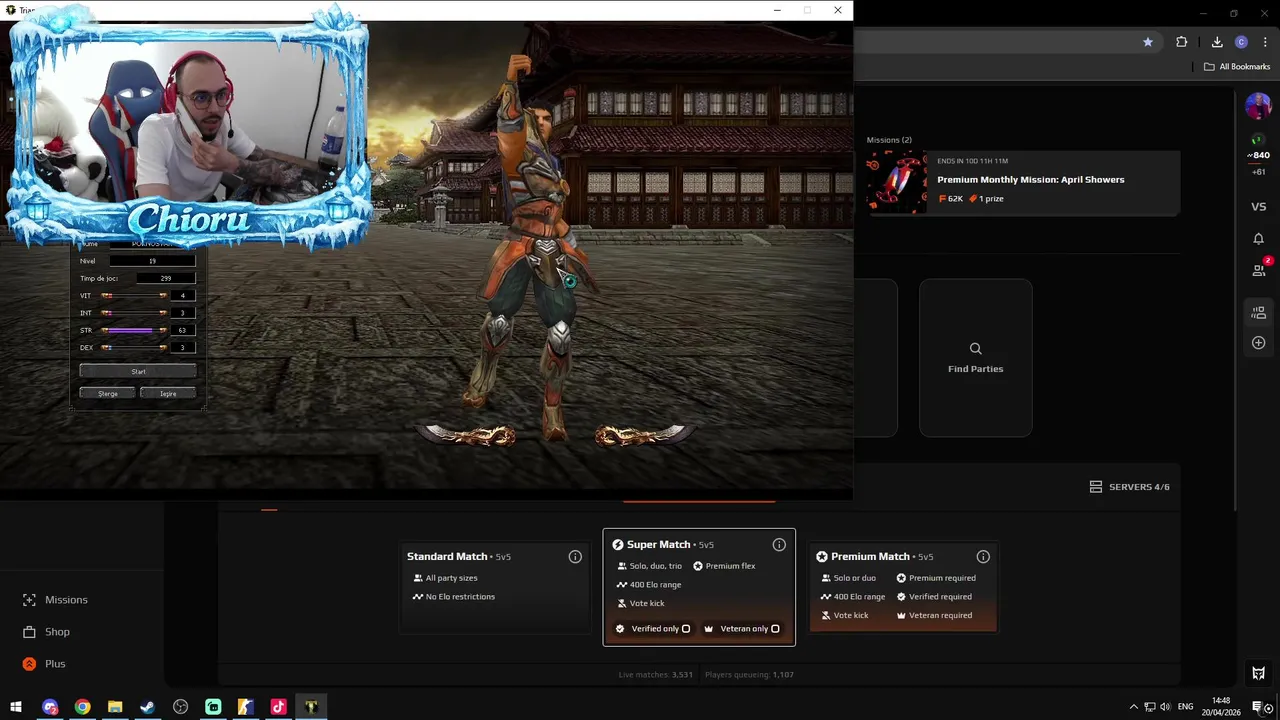This screenshot has width=1280, height=720.
Task: Open the party members icon
Action: pos(1259,313)
